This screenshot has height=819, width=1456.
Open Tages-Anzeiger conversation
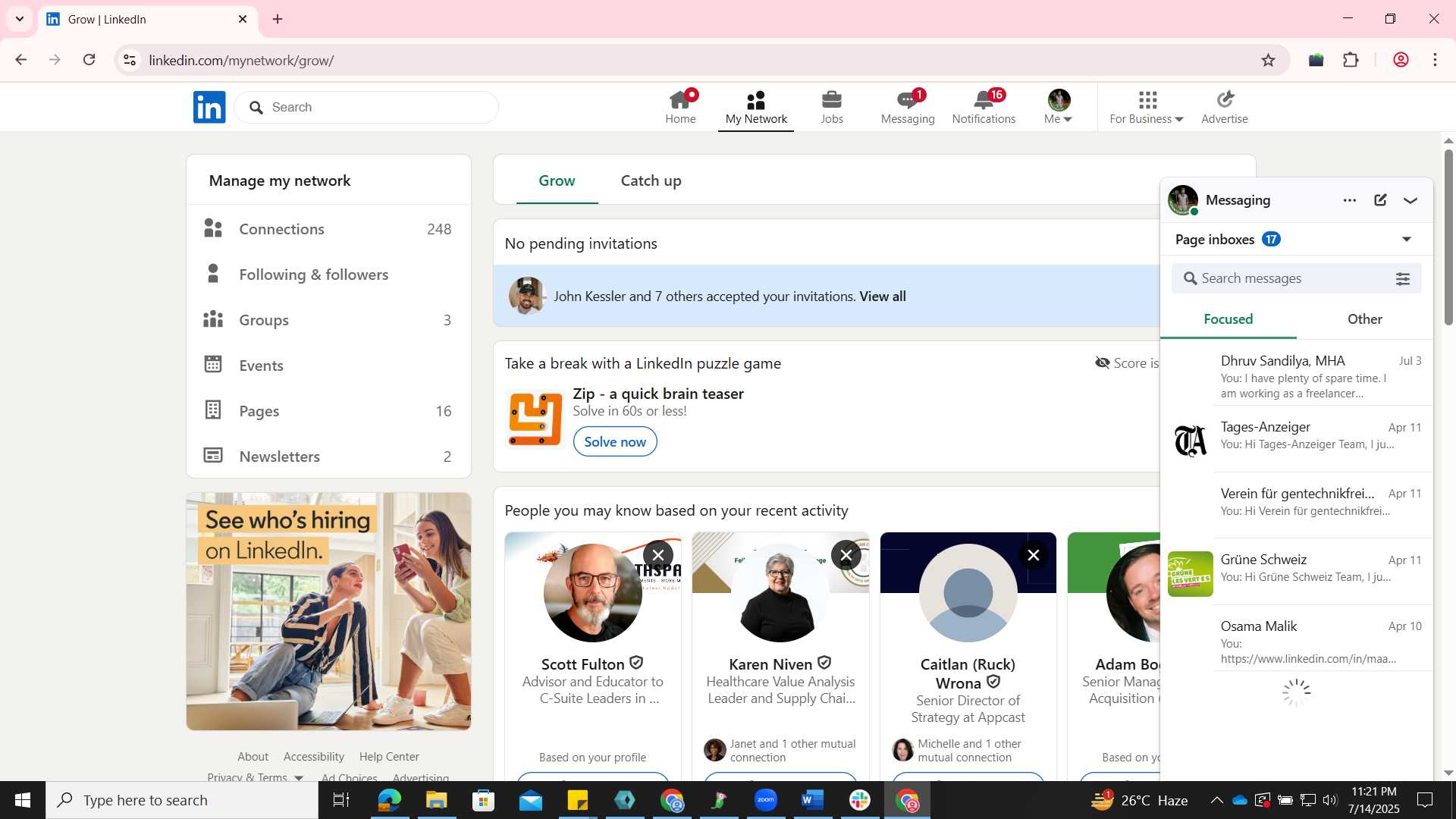coord(1297,439)
